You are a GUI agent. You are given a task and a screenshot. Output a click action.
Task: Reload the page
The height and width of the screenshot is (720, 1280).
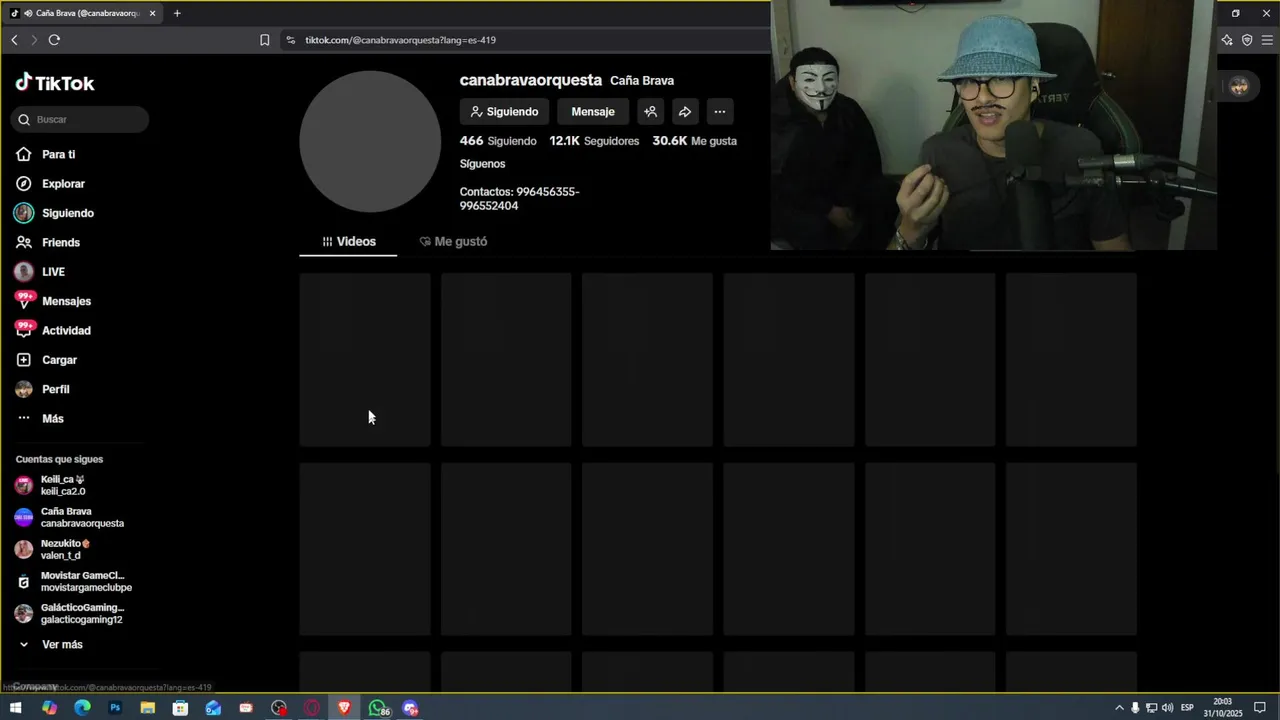[x=54, y=40]
